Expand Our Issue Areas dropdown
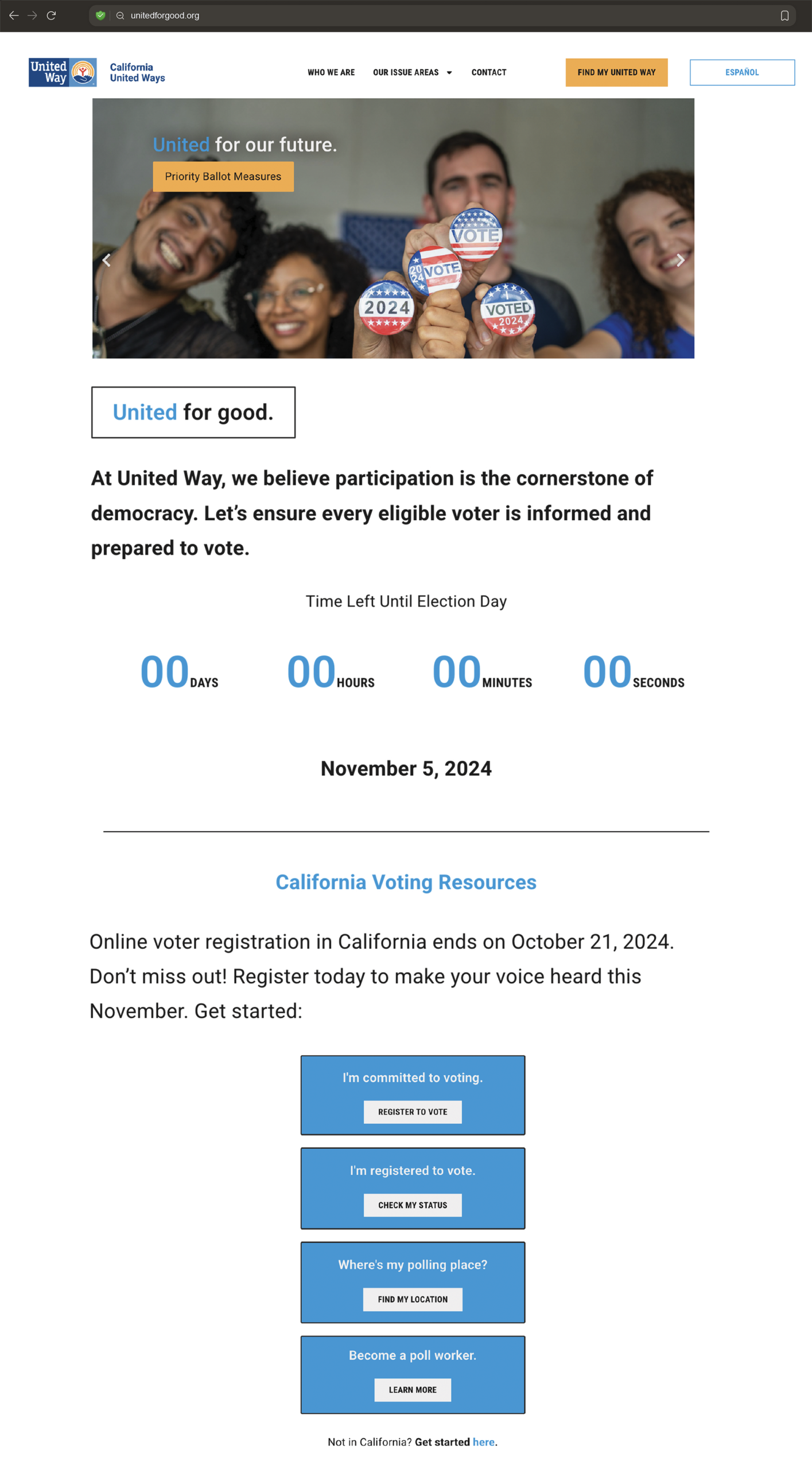The width and height of the screenshot is (812, 1469). pyautogui.click(x=412, y=72)
